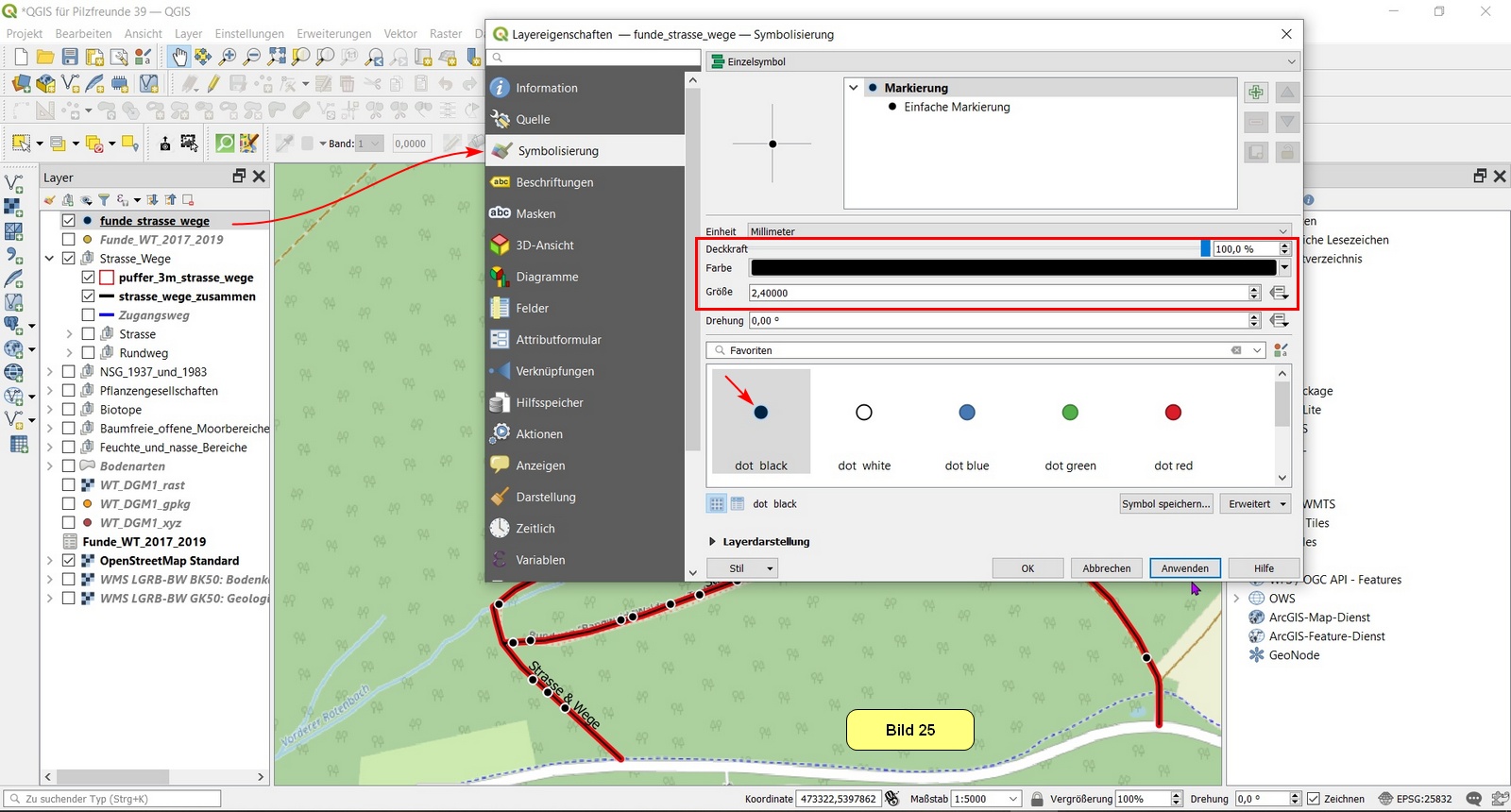
Task: Click the dot red symbol
Action: pyautogui.click(x=1173, y=413)
